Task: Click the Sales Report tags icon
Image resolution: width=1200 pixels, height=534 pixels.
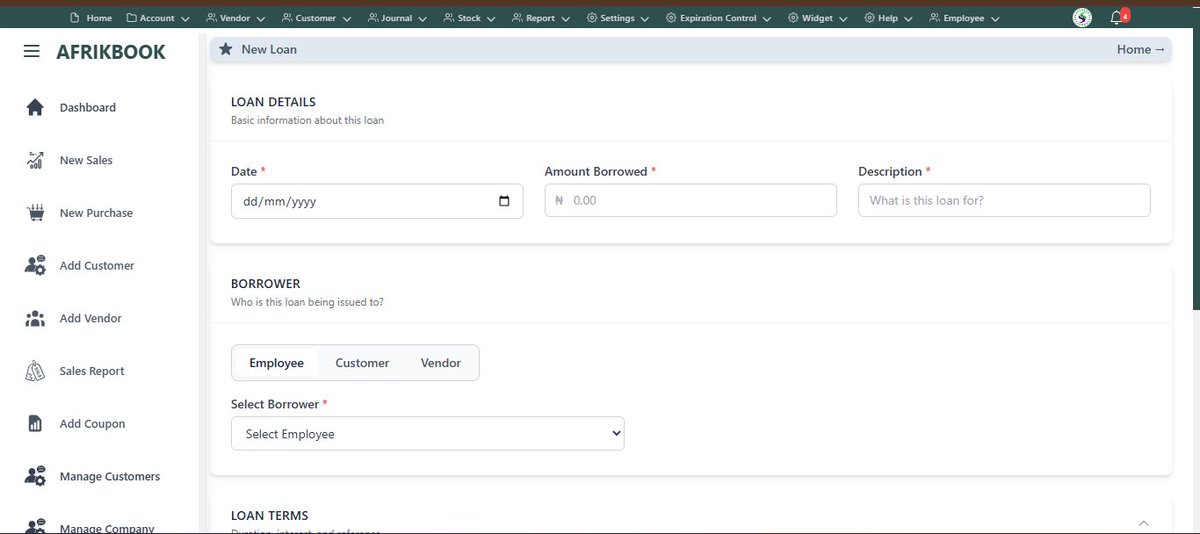Action: pos(35,371)
